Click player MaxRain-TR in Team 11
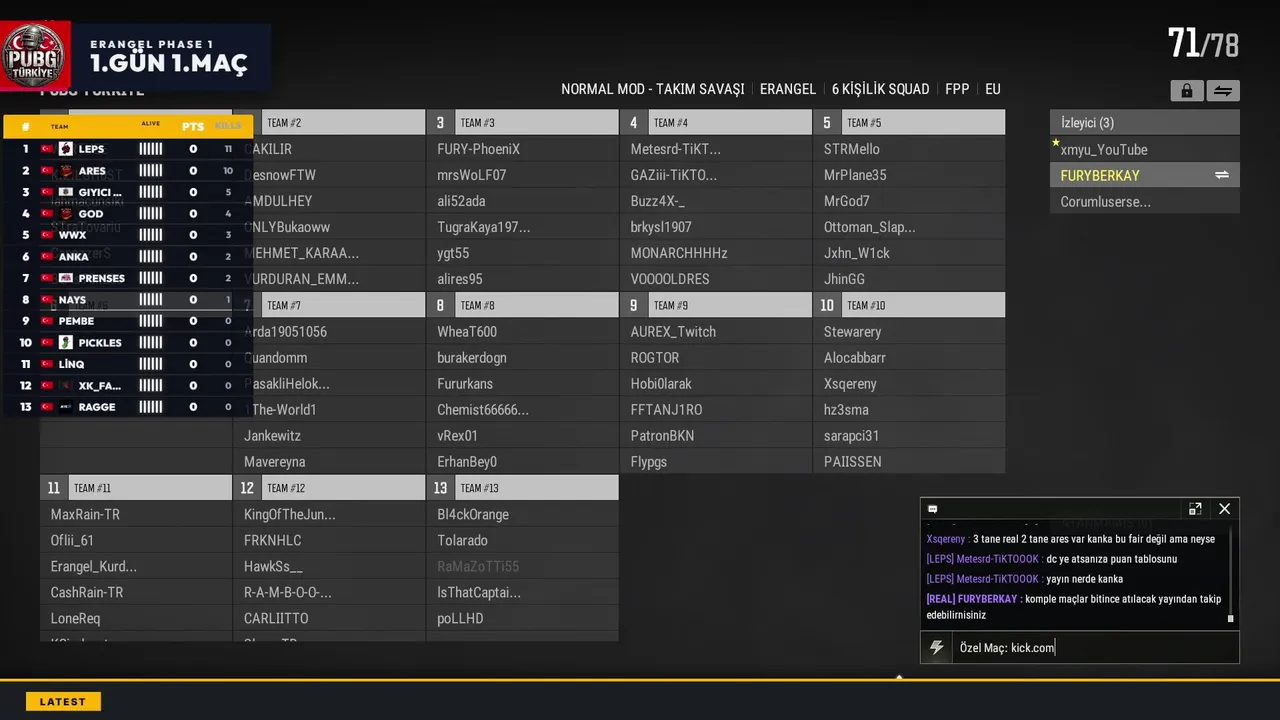Screen dimensions: 1280x720 (136, 514)
